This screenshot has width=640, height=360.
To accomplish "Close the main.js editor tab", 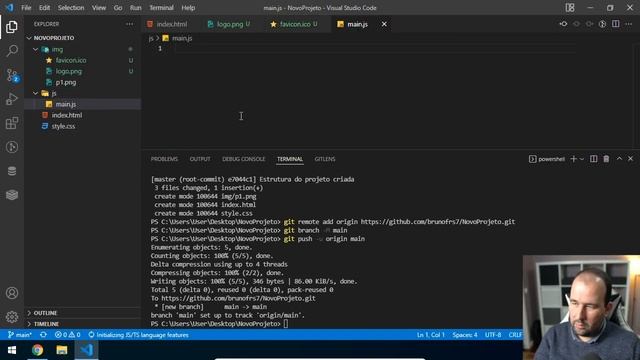I will click(x=384, y=24).
